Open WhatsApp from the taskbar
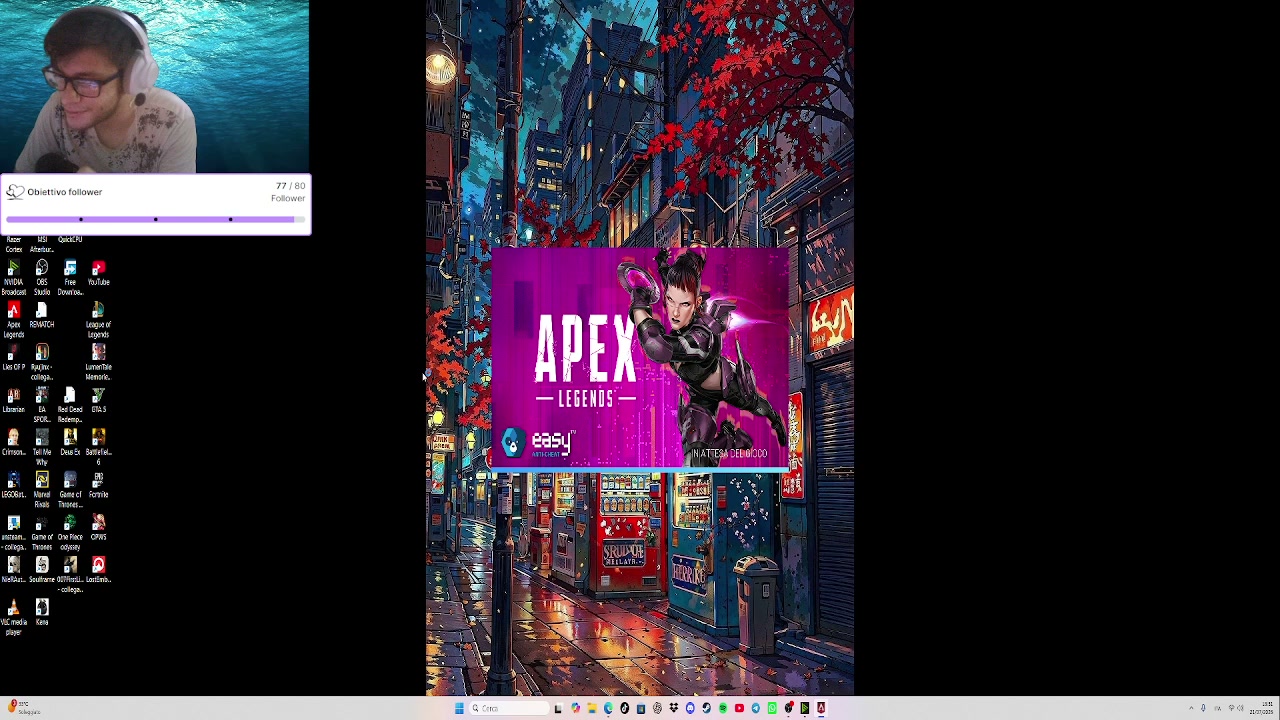Viewport: 1280px width, 720px height. click(x=772, y=708)
